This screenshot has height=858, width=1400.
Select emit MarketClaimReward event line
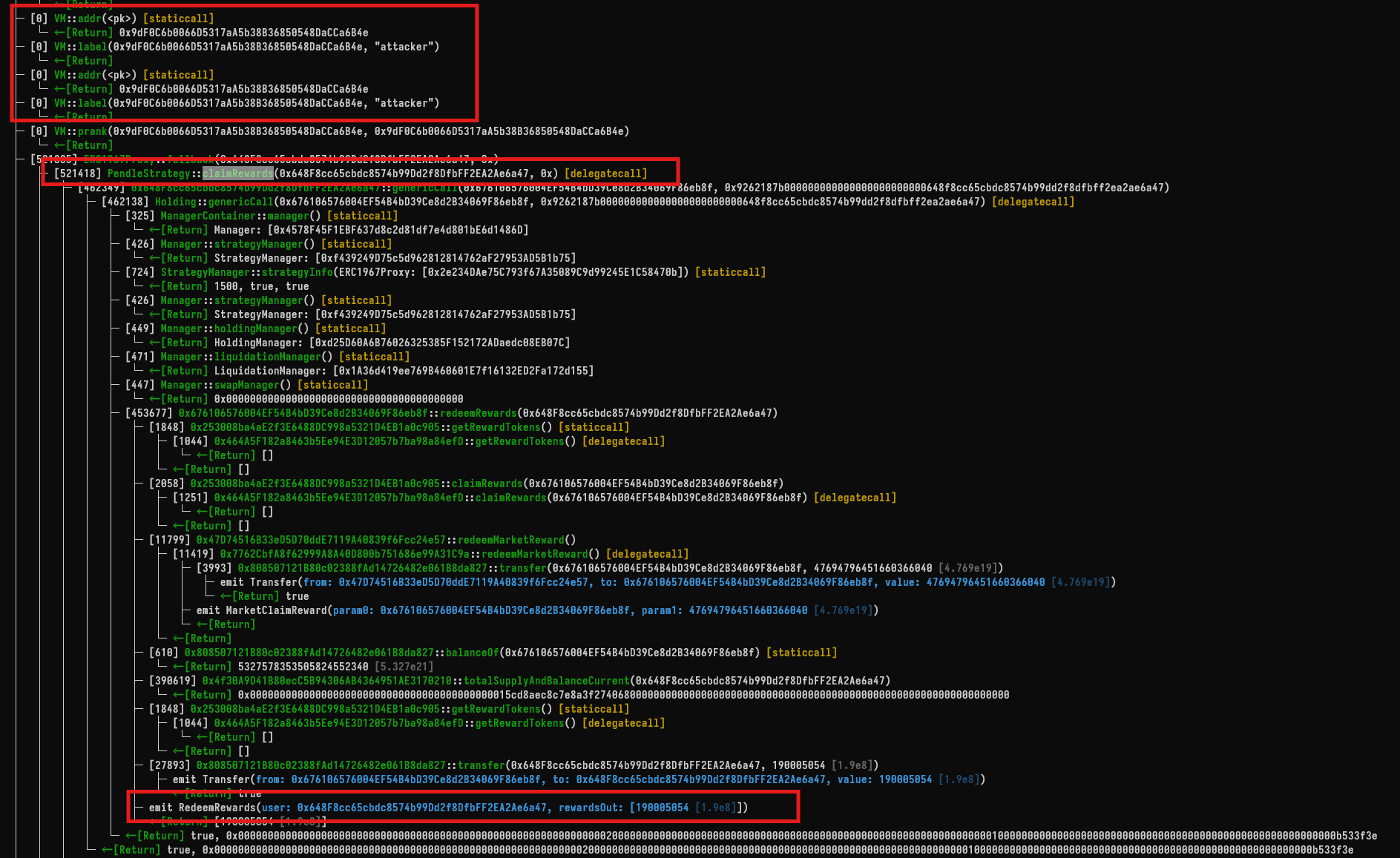pyautogui.click(x=537, y=610)
